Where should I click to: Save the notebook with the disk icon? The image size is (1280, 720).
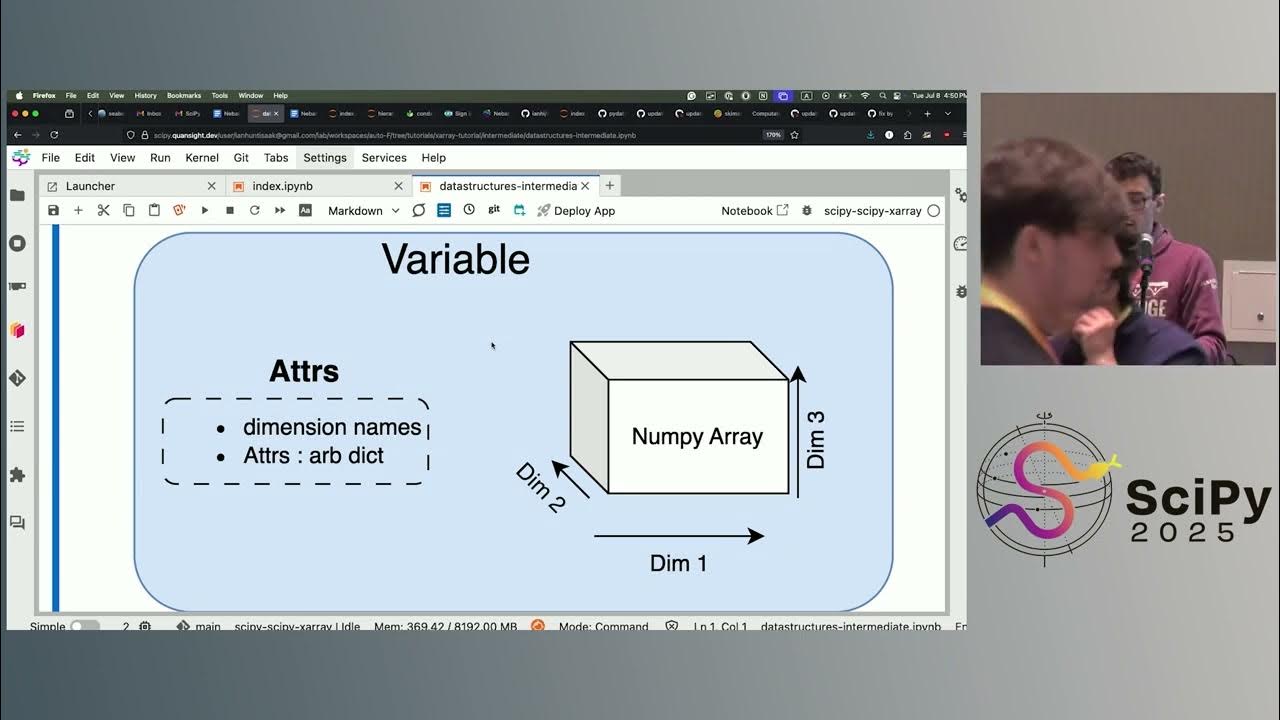tap(53, 210)
